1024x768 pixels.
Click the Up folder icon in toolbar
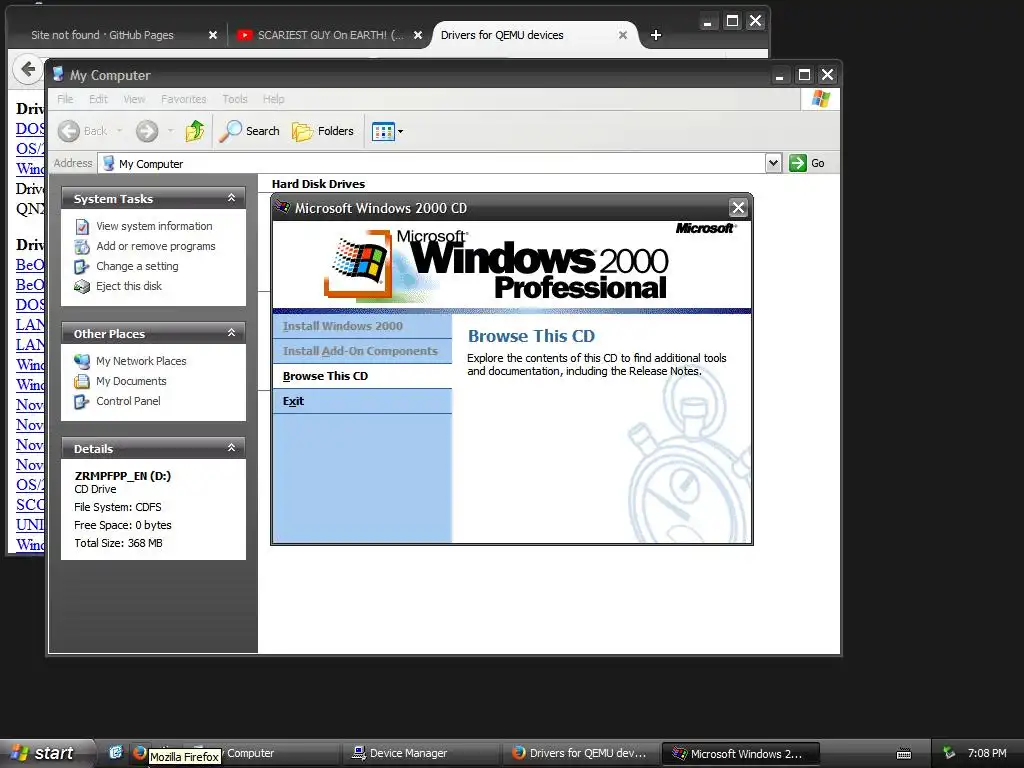(x=195, y=131)
